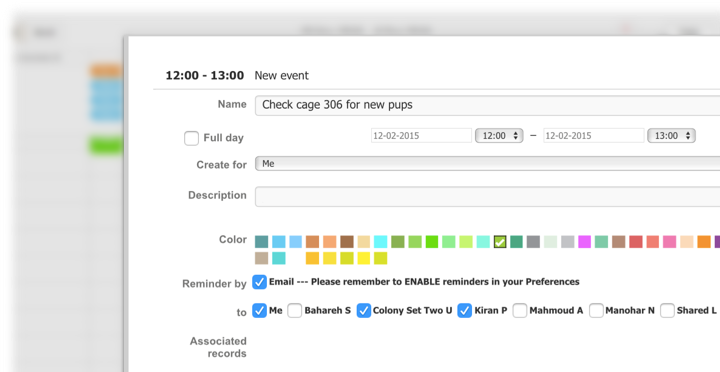Tick the Mahmoud A checkbox
This screenshot has height=372, width=720.
point(520,310)
